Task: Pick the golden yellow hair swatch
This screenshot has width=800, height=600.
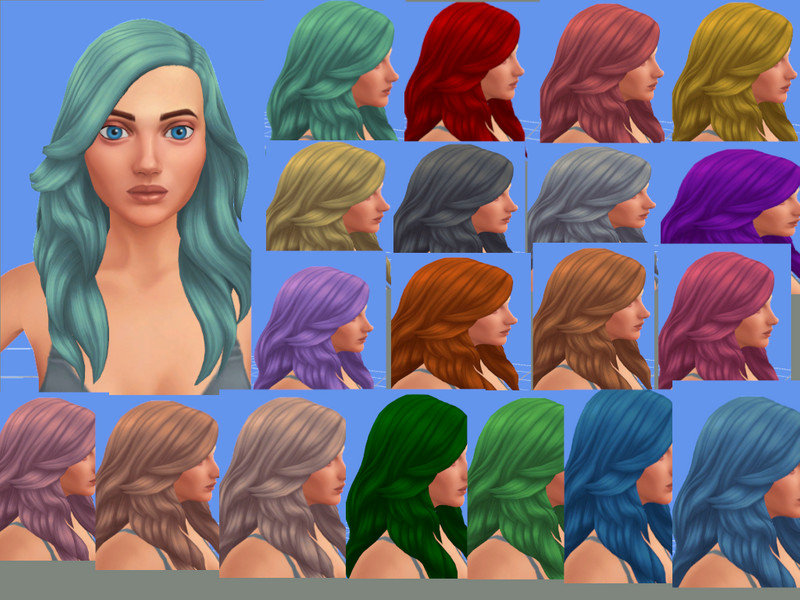Action: pyautogui.click(x=736, y=72)
